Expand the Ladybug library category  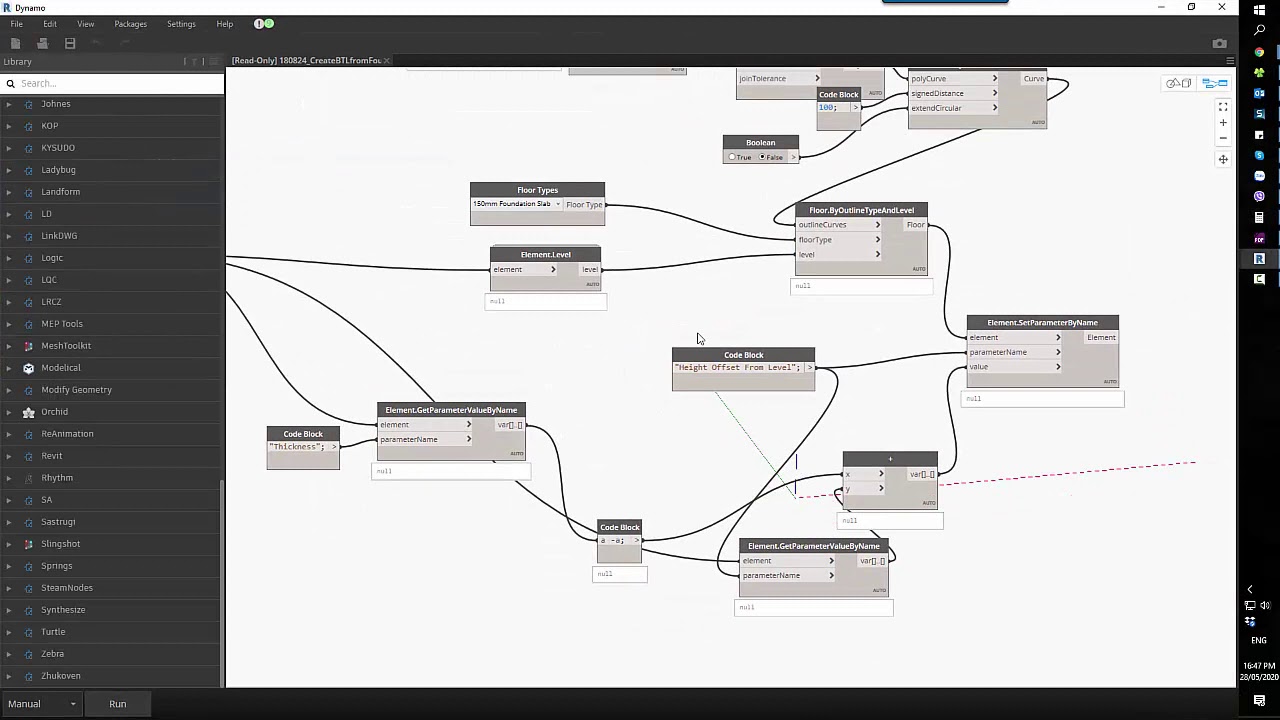click(9, 170)
